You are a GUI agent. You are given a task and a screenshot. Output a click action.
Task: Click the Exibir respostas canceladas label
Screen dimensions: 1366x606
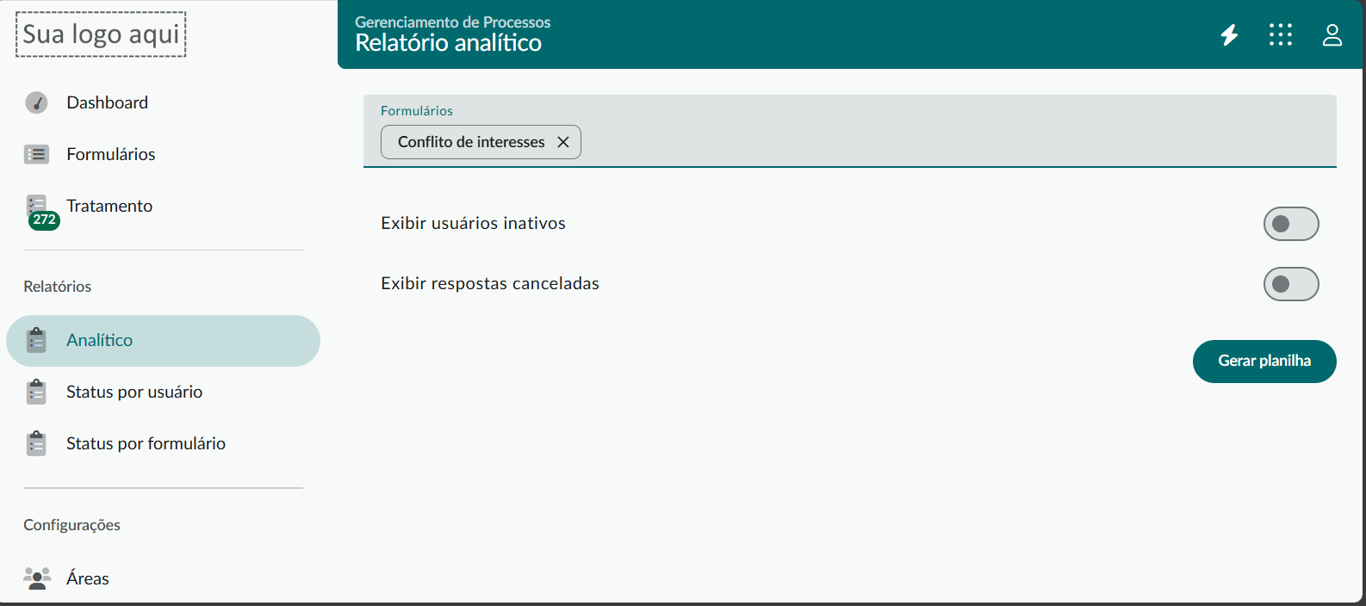[490, 283]
